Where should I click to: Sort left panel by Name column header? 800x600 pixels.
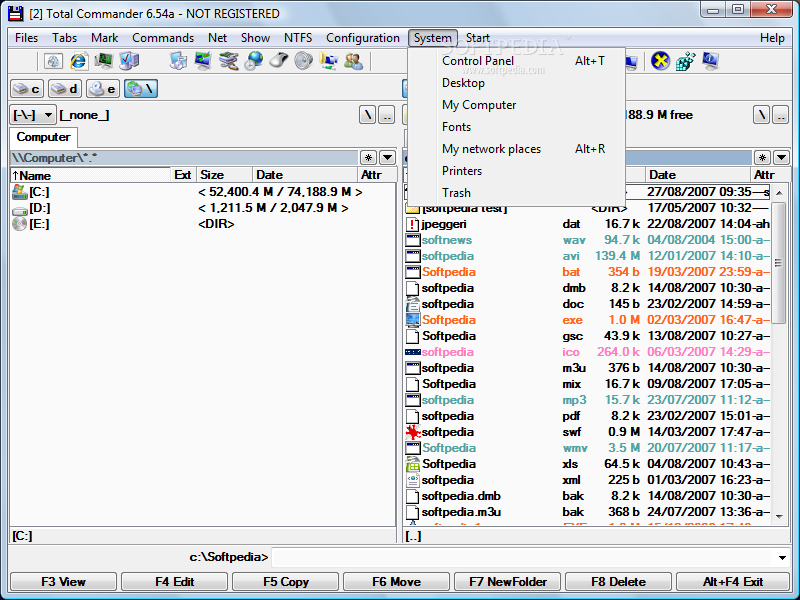90,175
